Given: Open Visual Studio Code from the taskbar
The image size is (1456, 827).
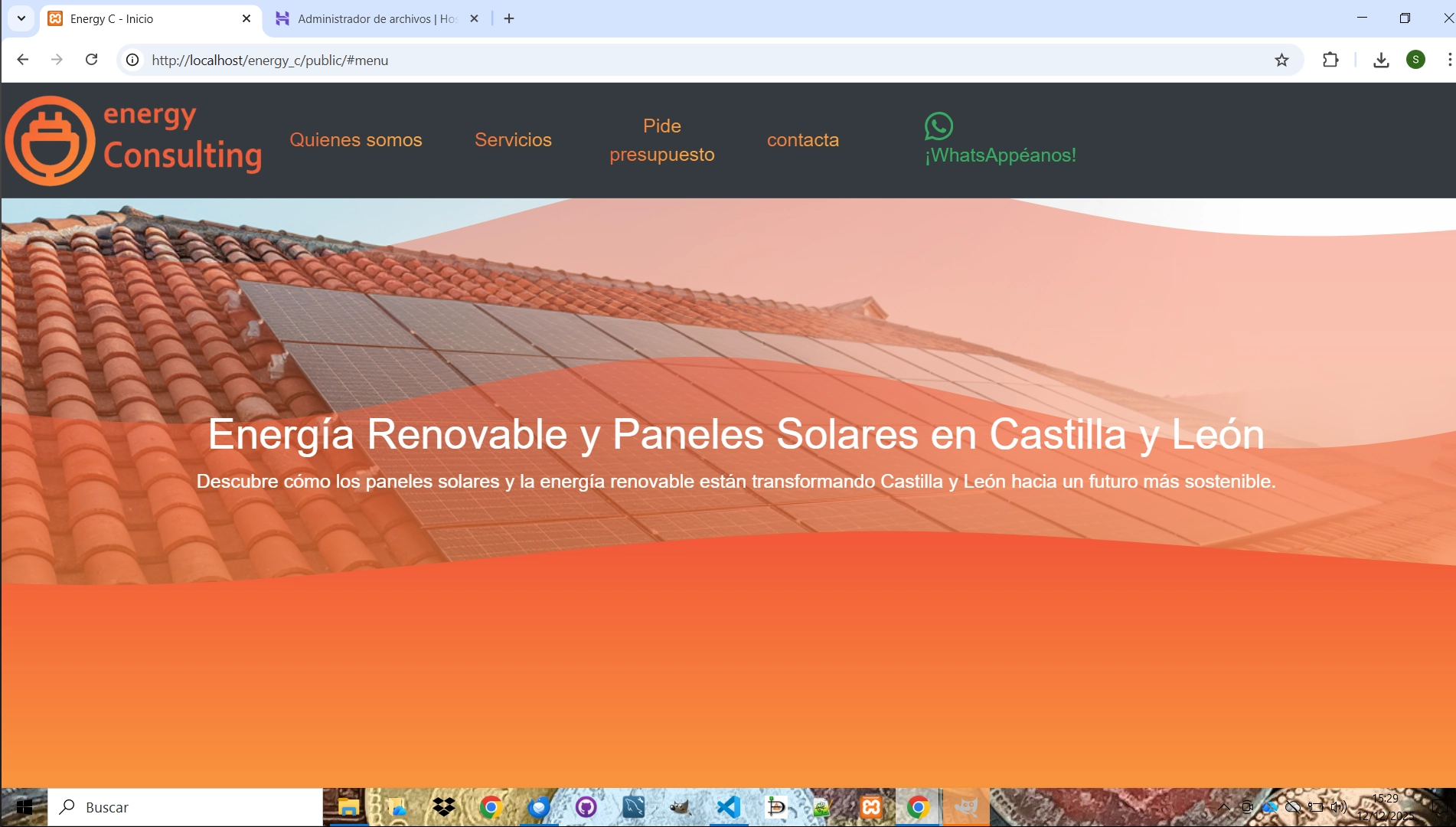Looking at the screenshot, I should click(728, 806).
